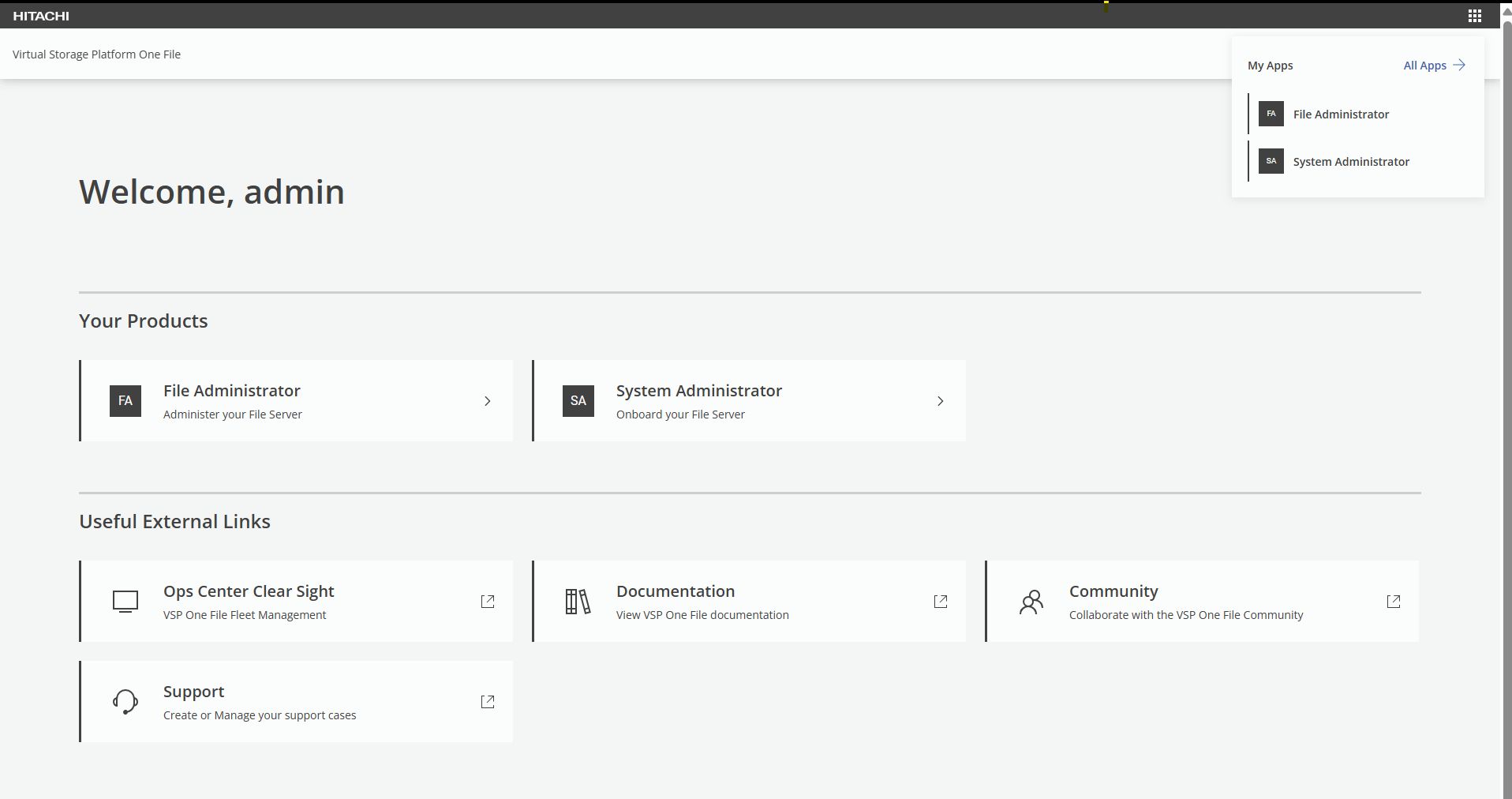Click the FA icon on File Administrator card

point(125,400)
